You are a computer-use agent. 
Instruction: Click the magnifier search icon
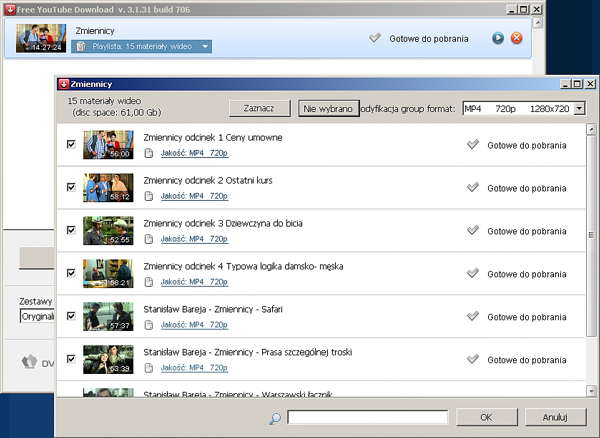(275, 418)
